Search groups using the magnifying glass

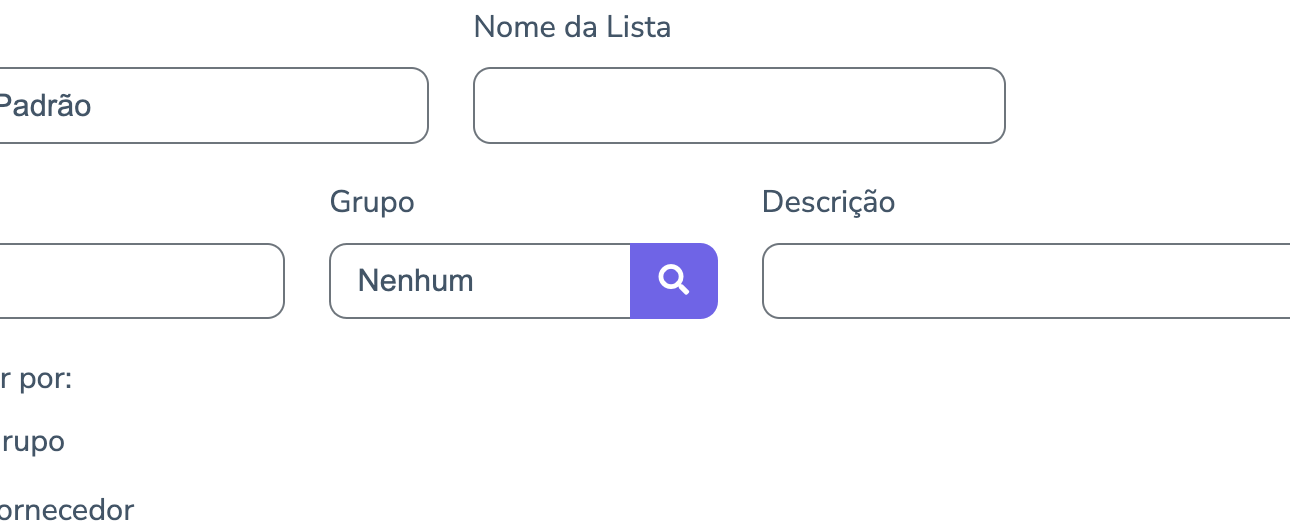click(x=674, y=281)
